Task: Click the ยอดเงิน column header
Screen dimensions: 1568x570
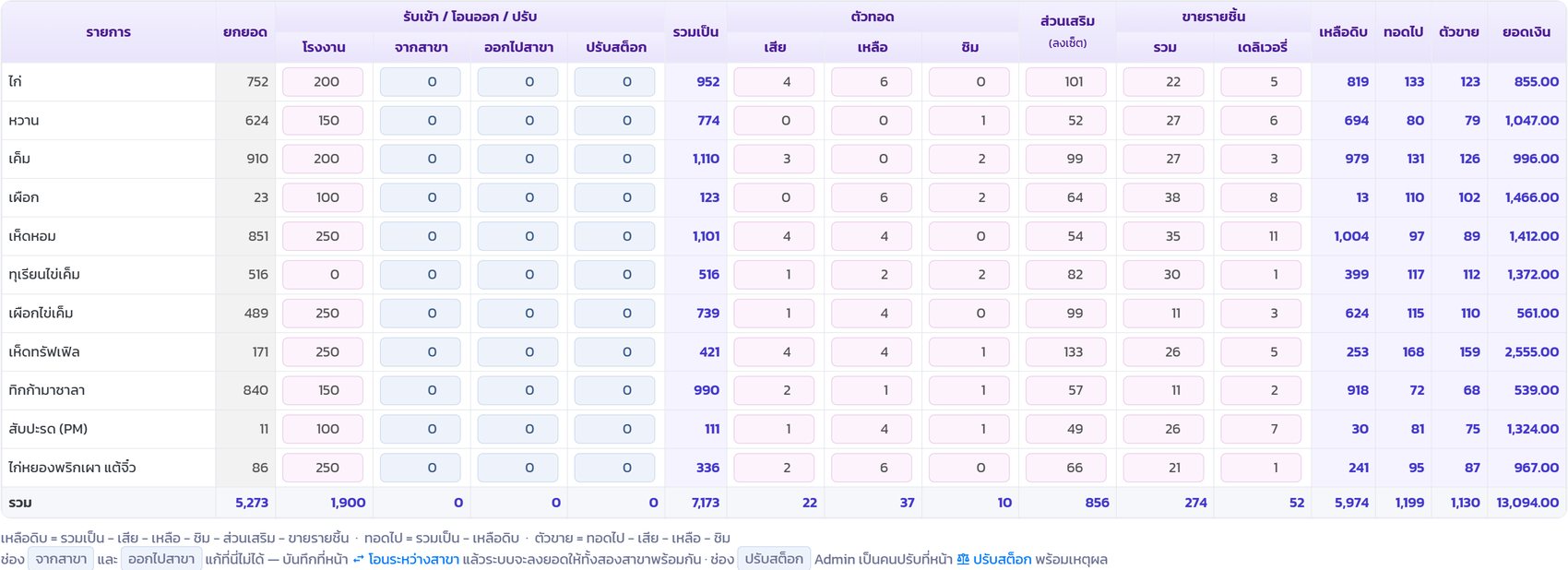Action: coord(1526,32)
